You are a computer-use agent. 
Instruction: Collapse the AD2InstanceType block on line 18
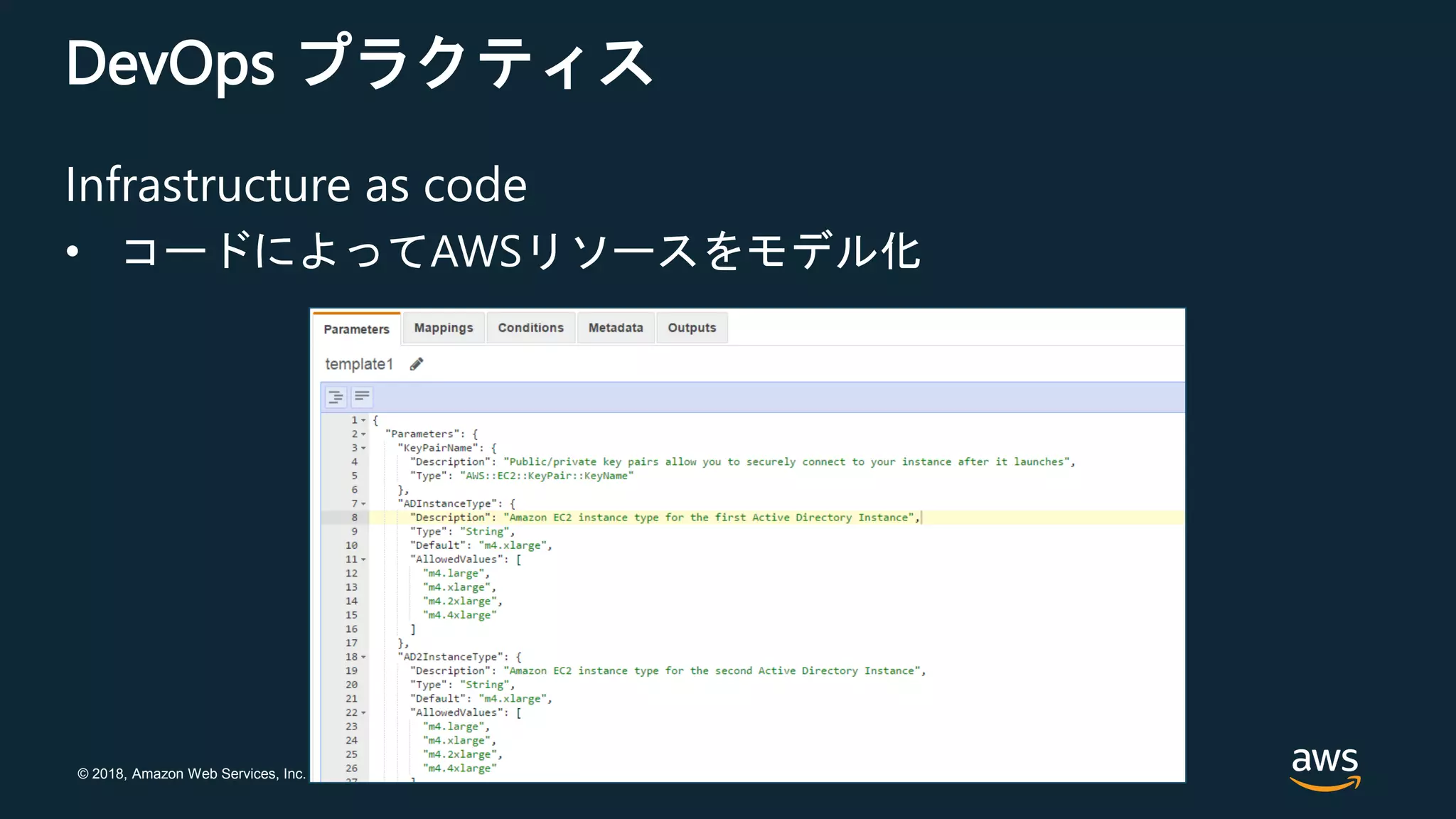coord(363,657)
